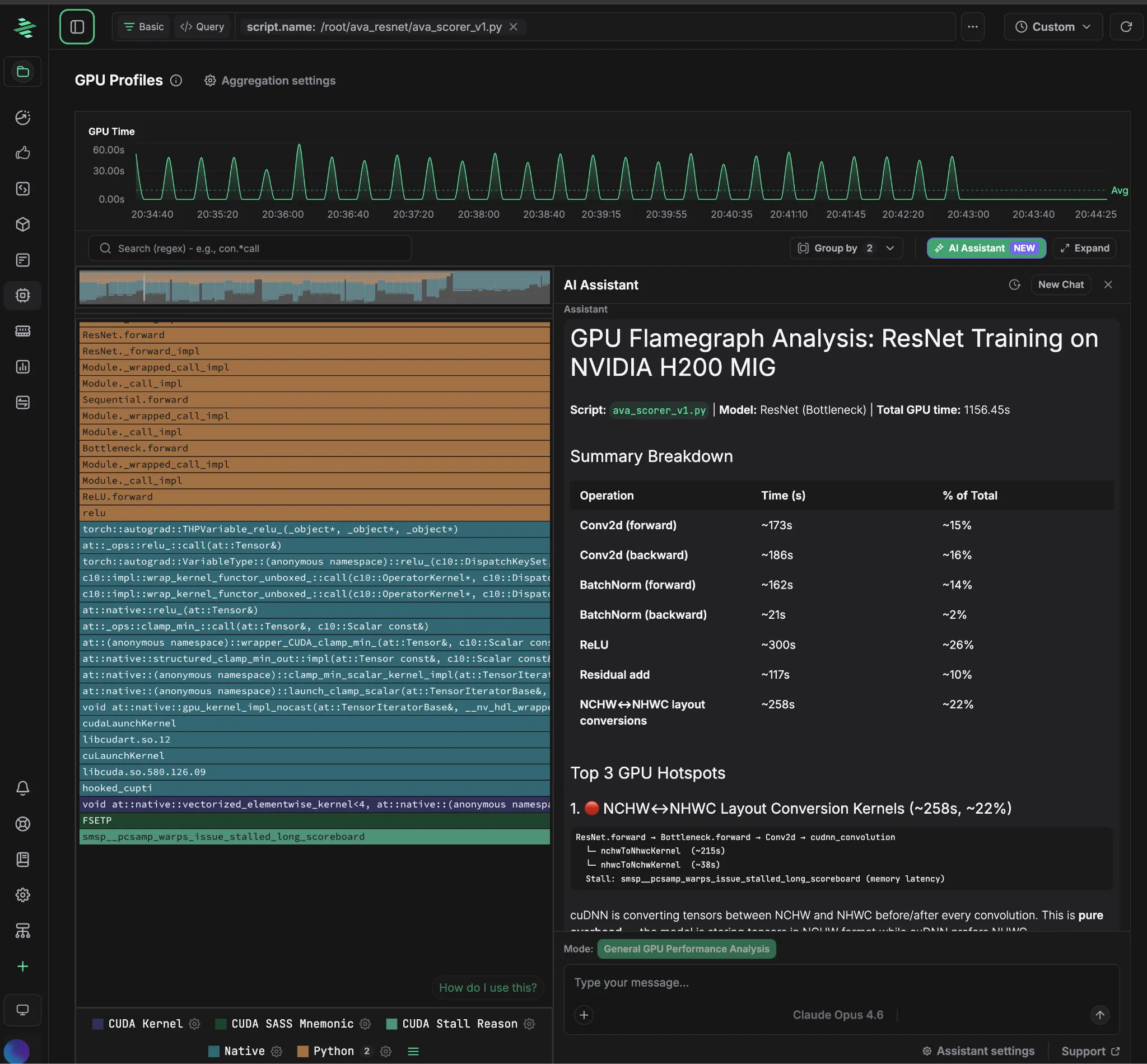Click the green lines legend menu icon

coord(413,1052)
